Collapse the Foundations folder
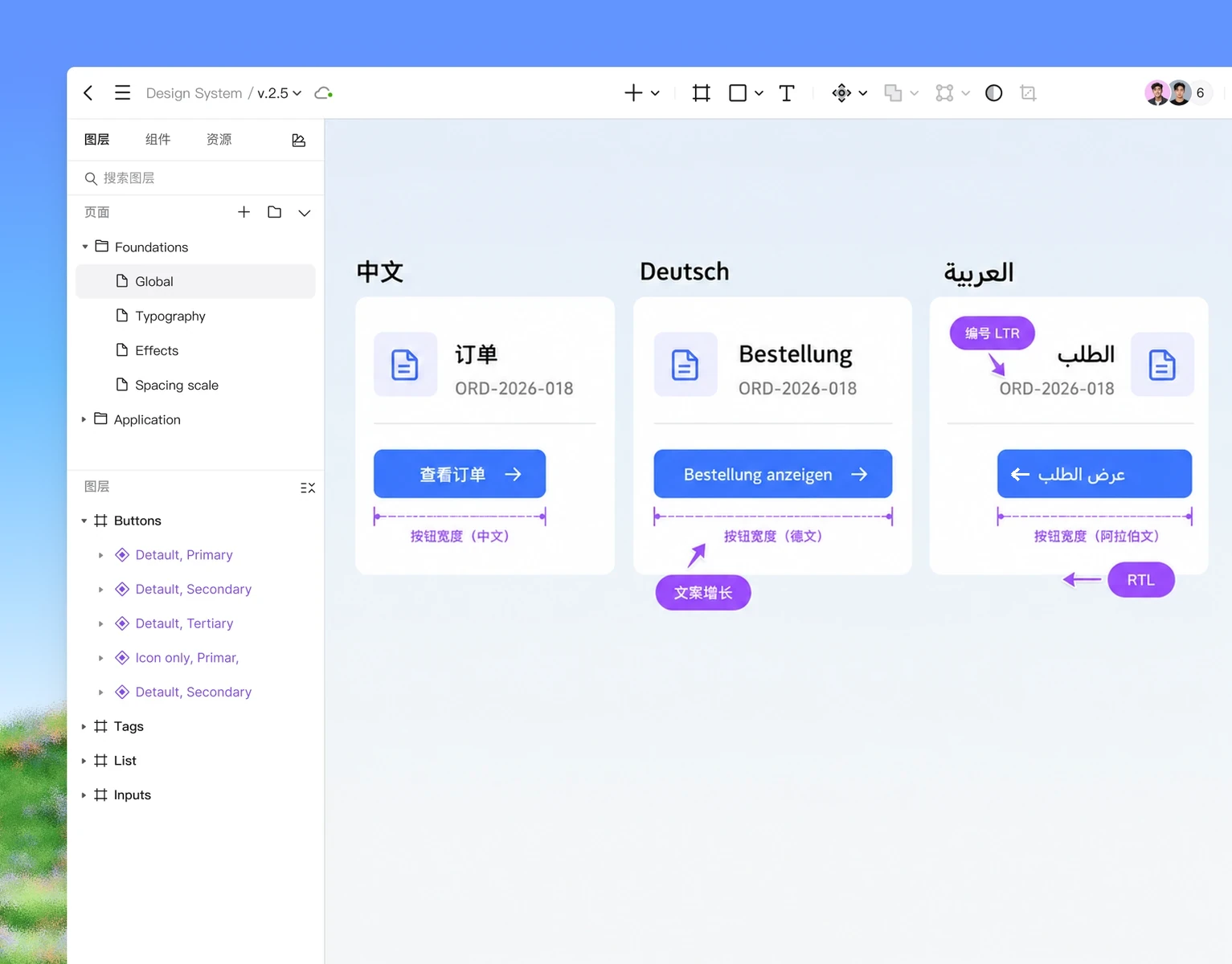 tap(84, 247)
